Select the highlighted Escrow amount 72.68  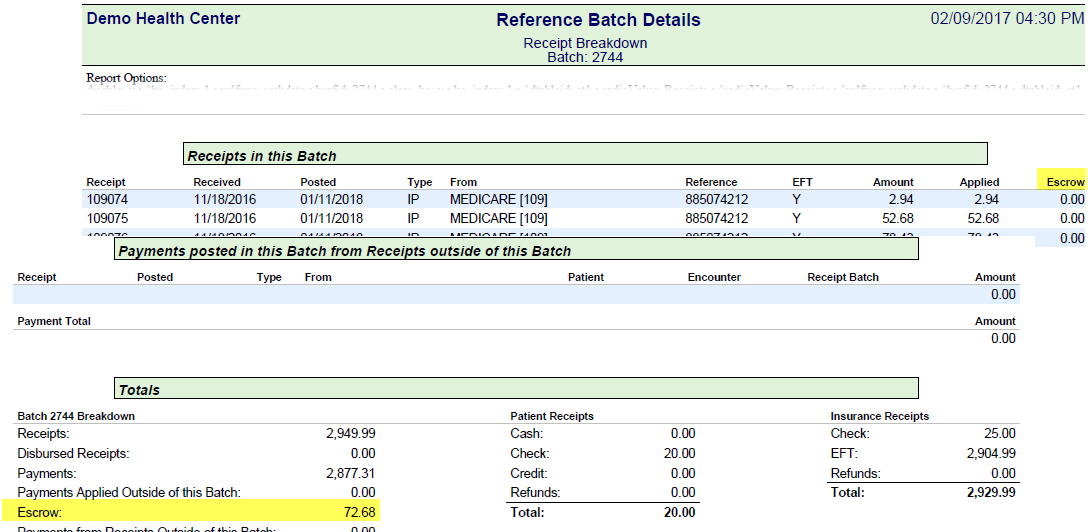pos(358,513)
